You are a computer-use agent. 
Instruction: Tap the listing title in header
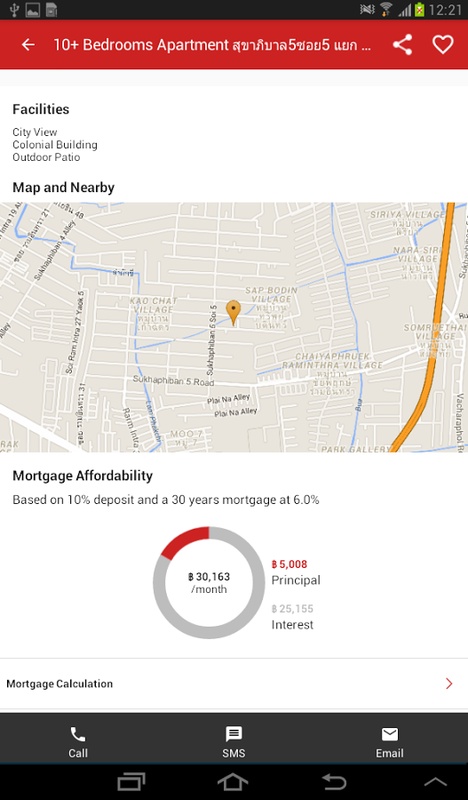click(212, 45)
